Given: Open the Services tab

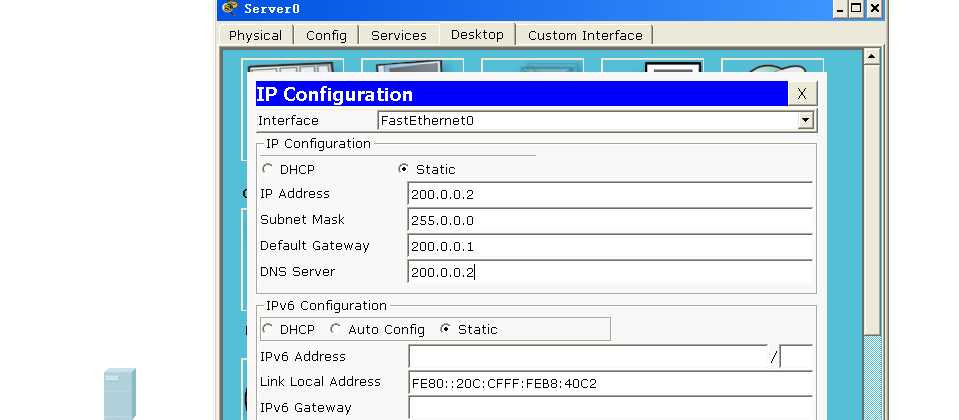Looking at the screenshot, I should [399, 35].
